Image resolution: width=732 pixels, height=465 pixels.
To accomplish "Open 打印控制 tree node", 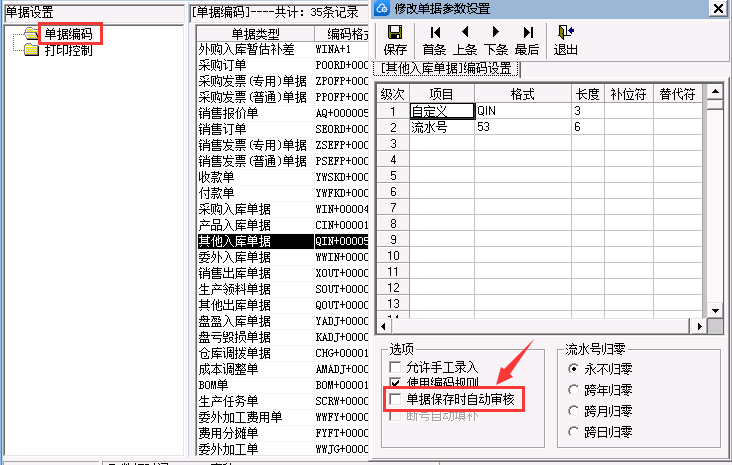I will click(69, 50).
